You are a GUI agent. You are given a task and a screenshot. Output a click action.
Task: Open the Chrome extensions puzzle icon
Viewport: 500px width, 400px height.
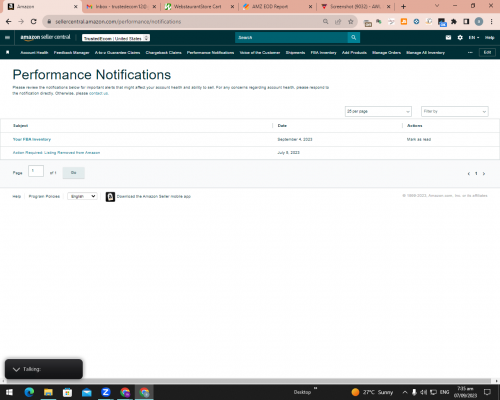(454, 22)
